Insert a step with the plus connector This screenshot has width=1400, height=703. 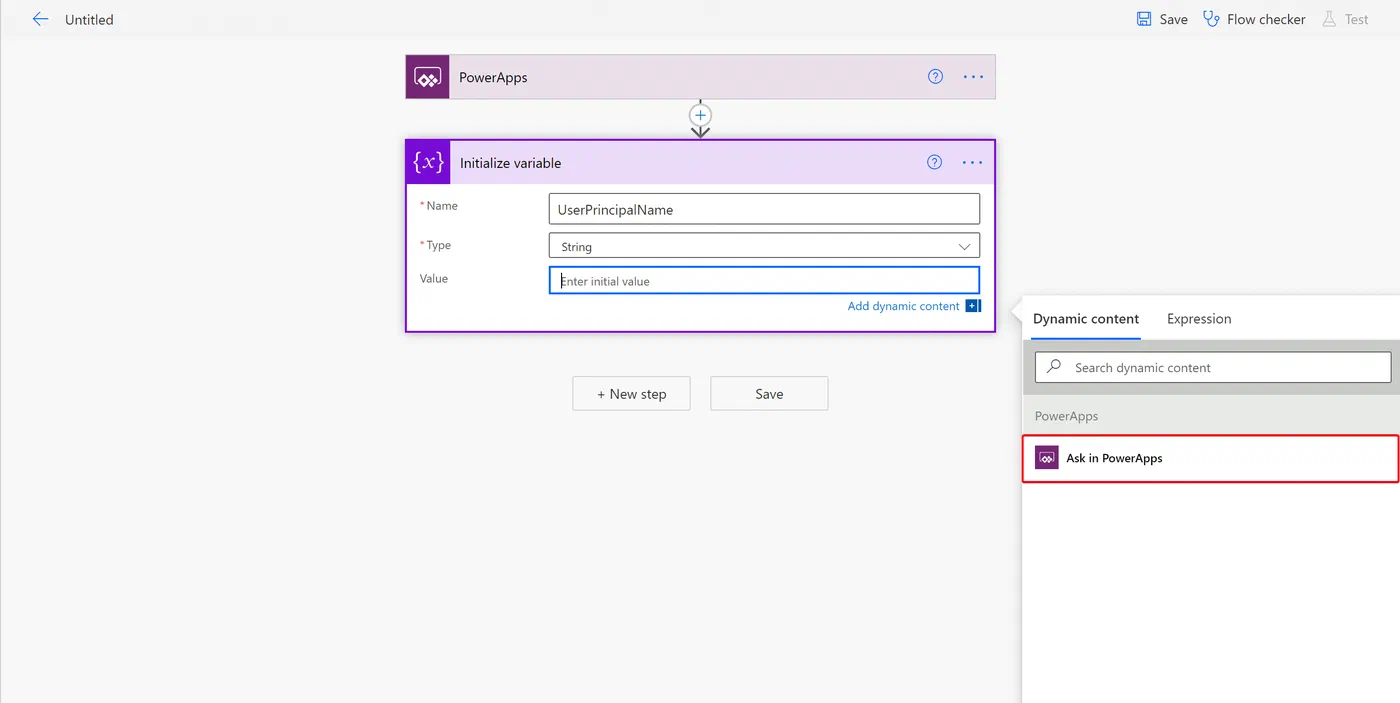click(700, 115)
